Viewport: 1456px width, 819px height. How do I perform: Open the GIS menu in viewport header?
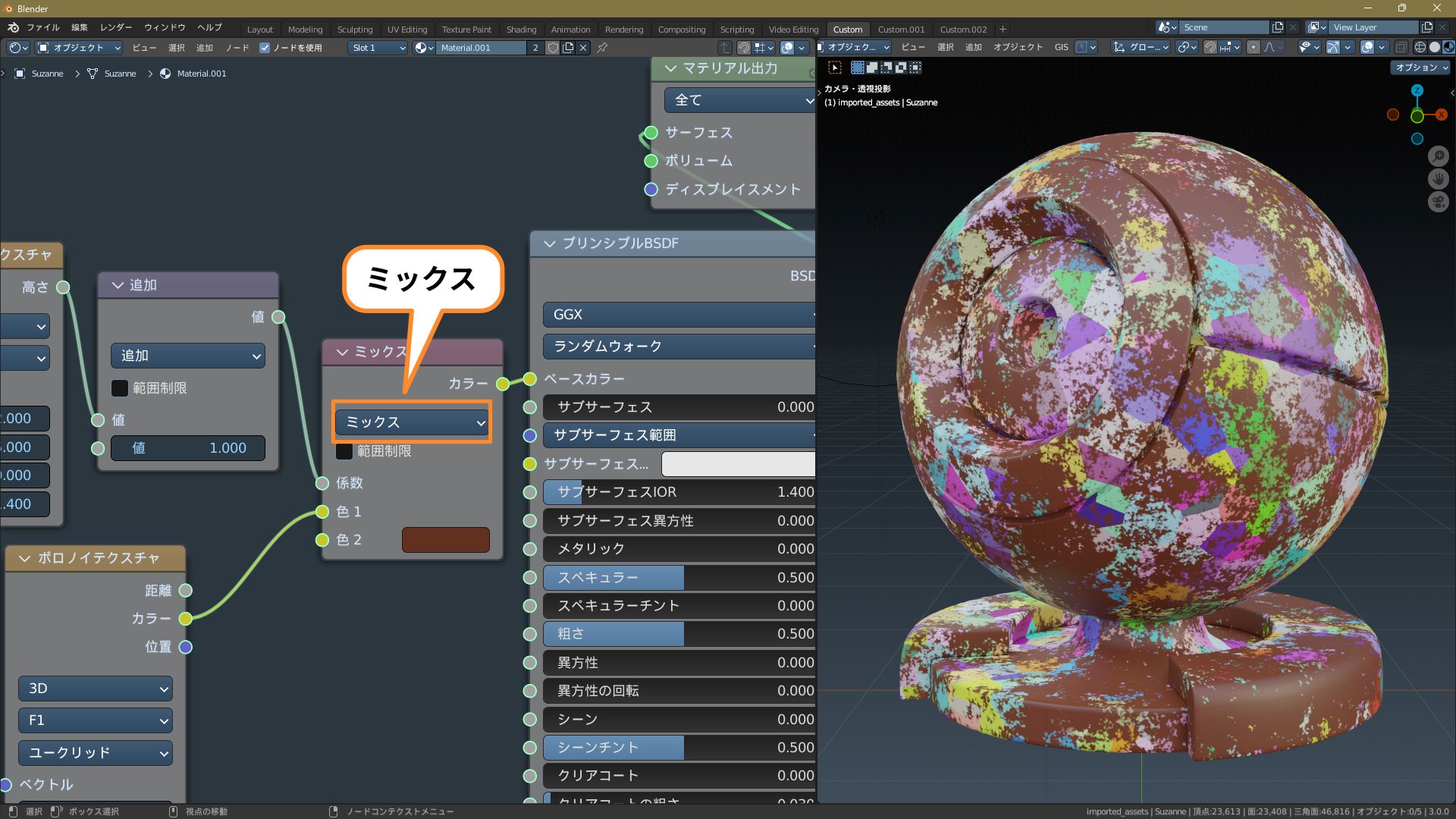pyautogui.click(x=1061, y=47)
